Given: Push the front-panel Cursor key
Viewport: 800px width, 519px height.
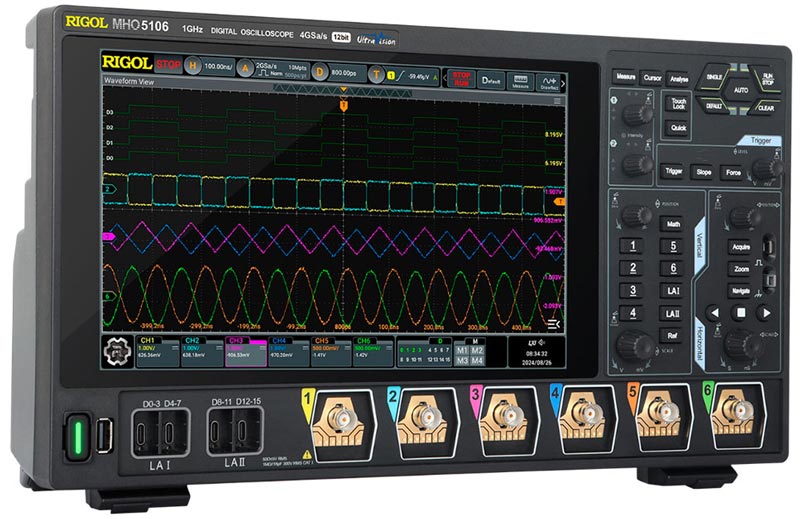Looking at the screenshot, I should tap(653, 78).
